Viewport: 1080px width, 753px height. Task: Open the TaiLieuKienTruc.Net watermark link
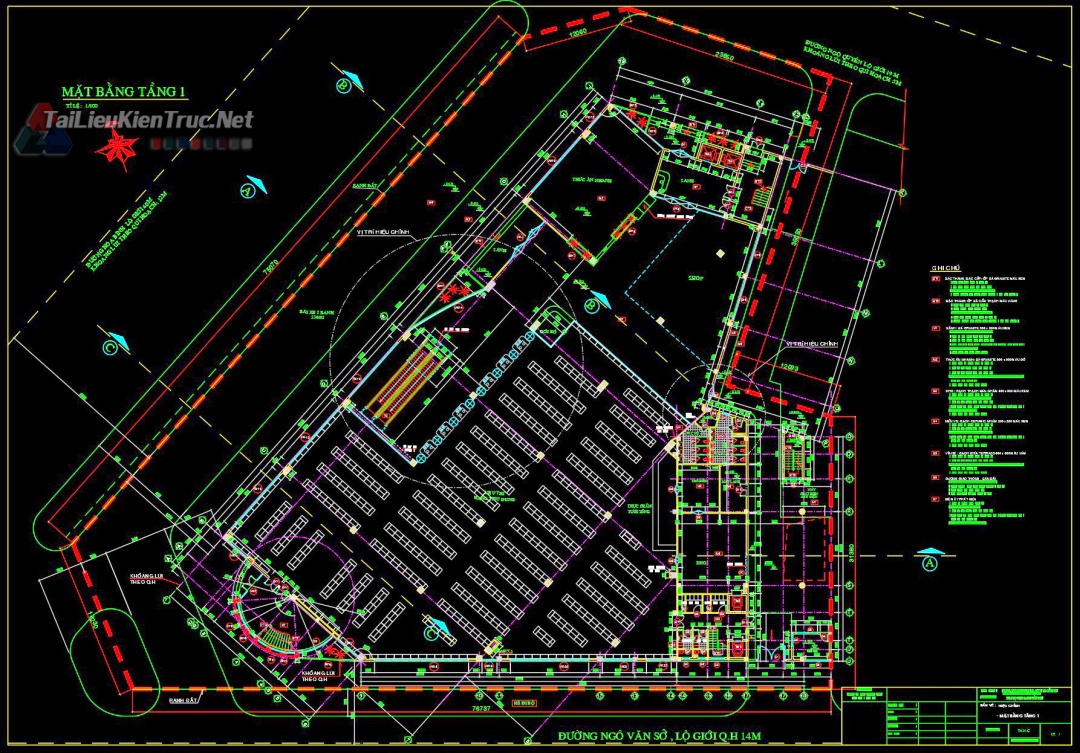tap(148, 121)
